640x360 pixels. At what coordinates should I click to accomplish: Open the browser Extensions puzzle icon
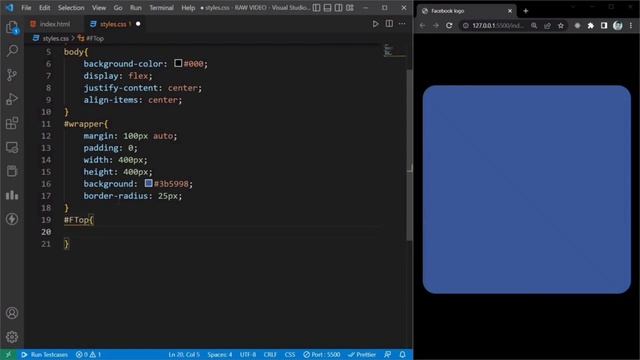pyautogui.click(x=591, y=25)
